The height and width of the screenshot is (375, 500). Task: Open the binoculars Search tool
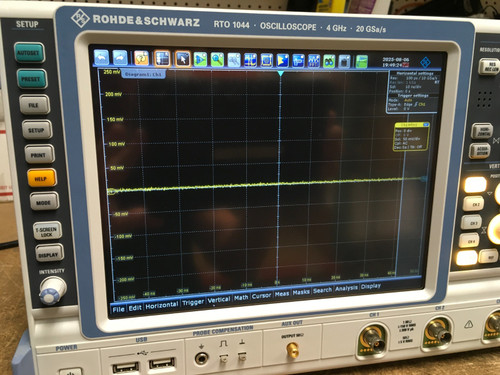coord(329,61)
